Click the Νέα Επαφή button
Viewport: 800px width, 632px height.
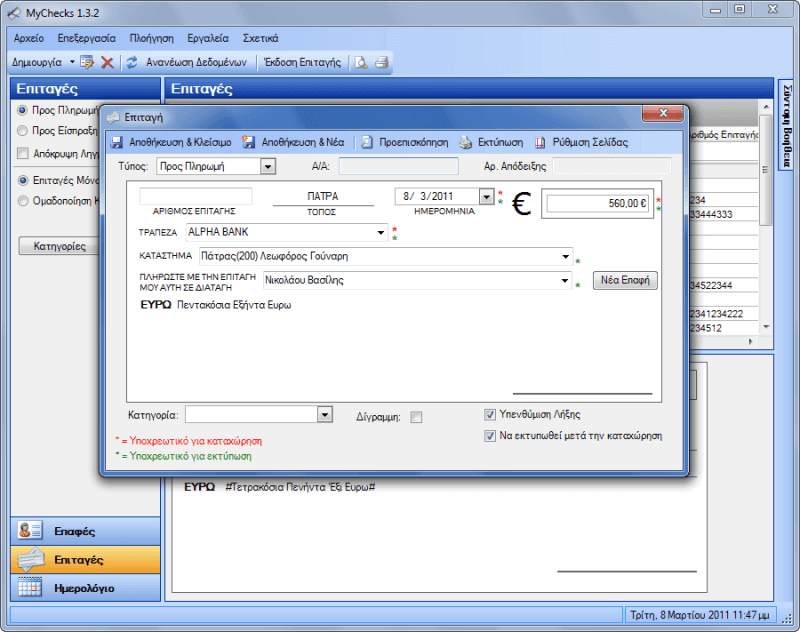click(625, 280)
